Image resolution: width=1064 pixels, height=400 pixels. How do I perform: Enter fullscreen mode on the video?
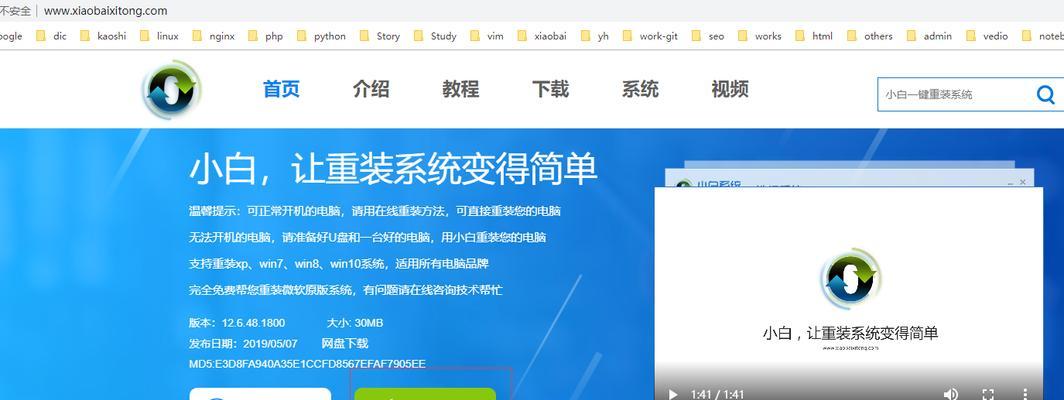988,394
